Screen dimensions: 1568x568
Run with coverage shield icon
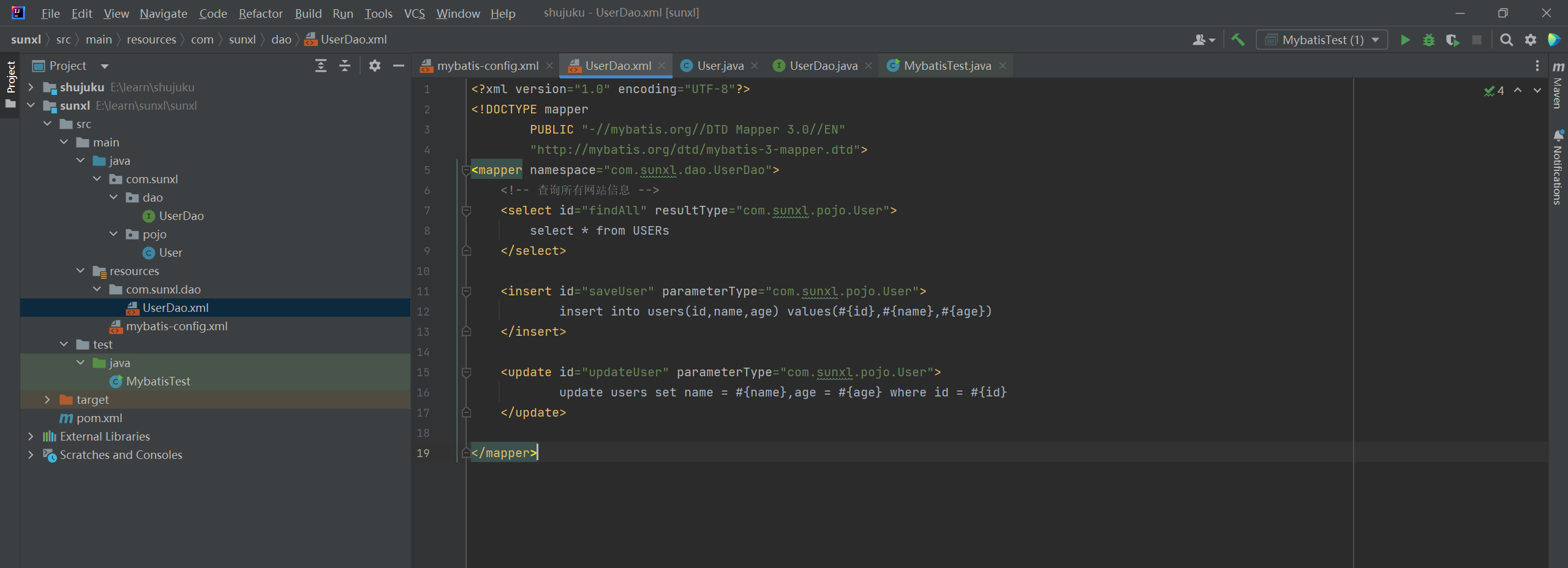1452,40
